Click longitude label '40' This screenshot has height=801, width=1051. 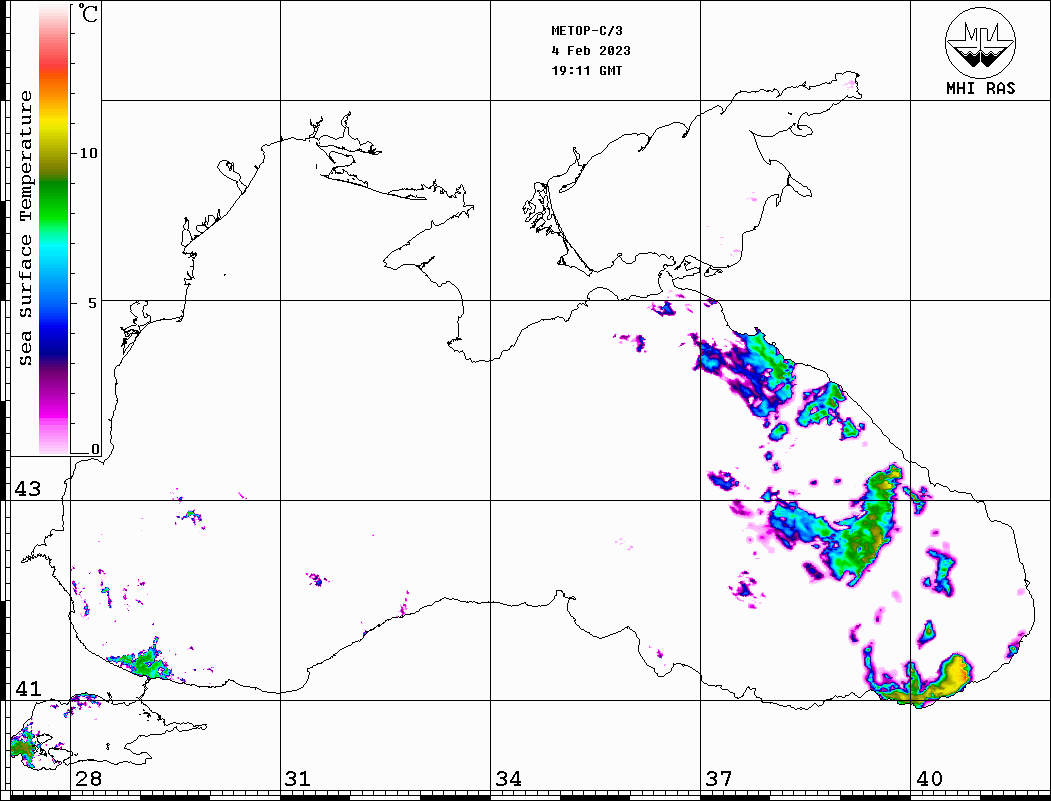coord(929,778)
